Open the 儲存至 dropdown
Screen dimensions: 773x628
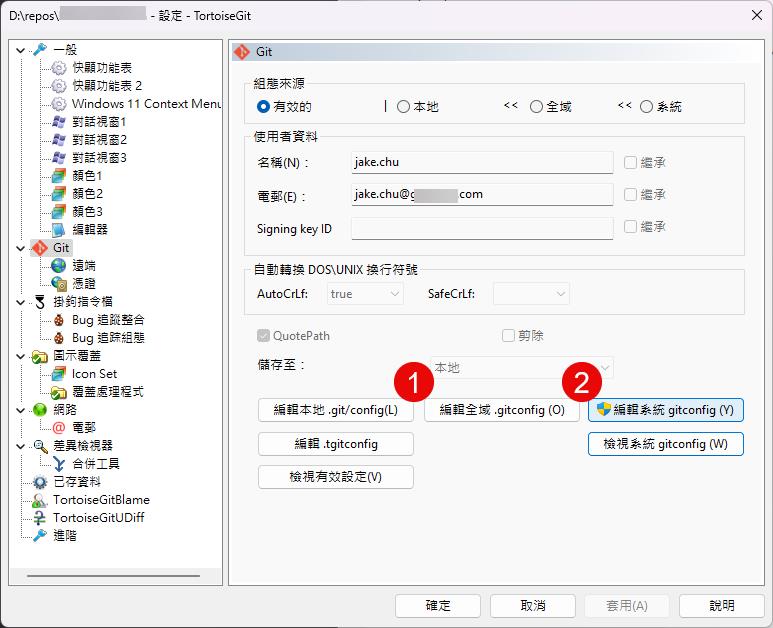pos(522,368)
